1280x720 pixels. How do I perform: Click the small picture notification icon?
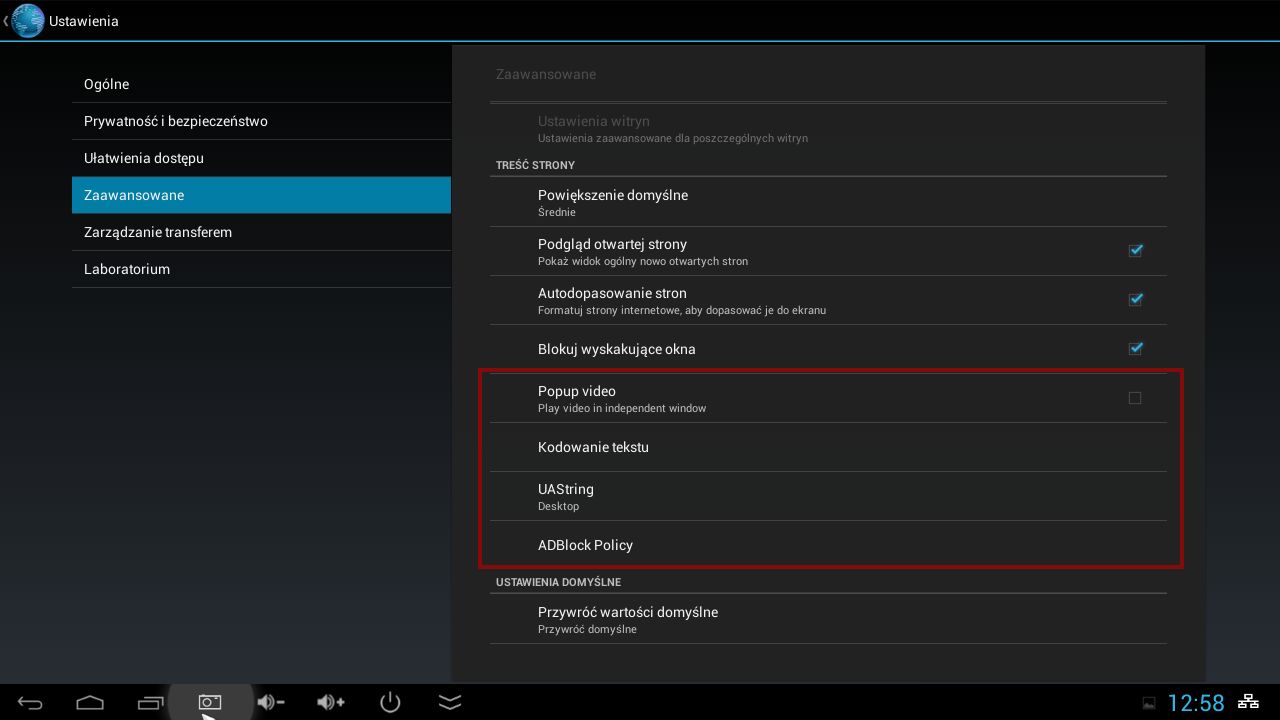[1149, 703]
